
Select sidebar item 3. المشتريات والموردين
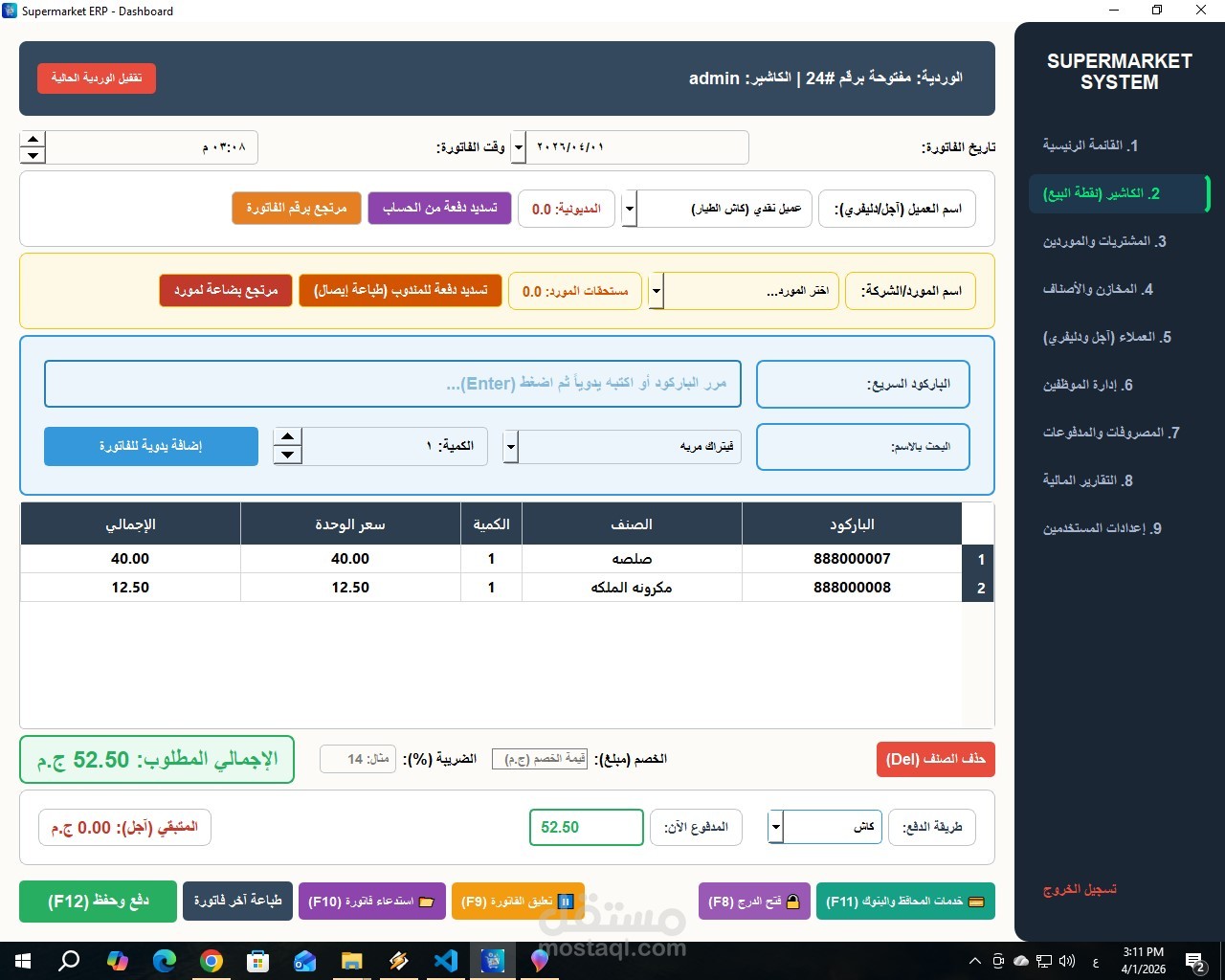(x=1106, y=241)
